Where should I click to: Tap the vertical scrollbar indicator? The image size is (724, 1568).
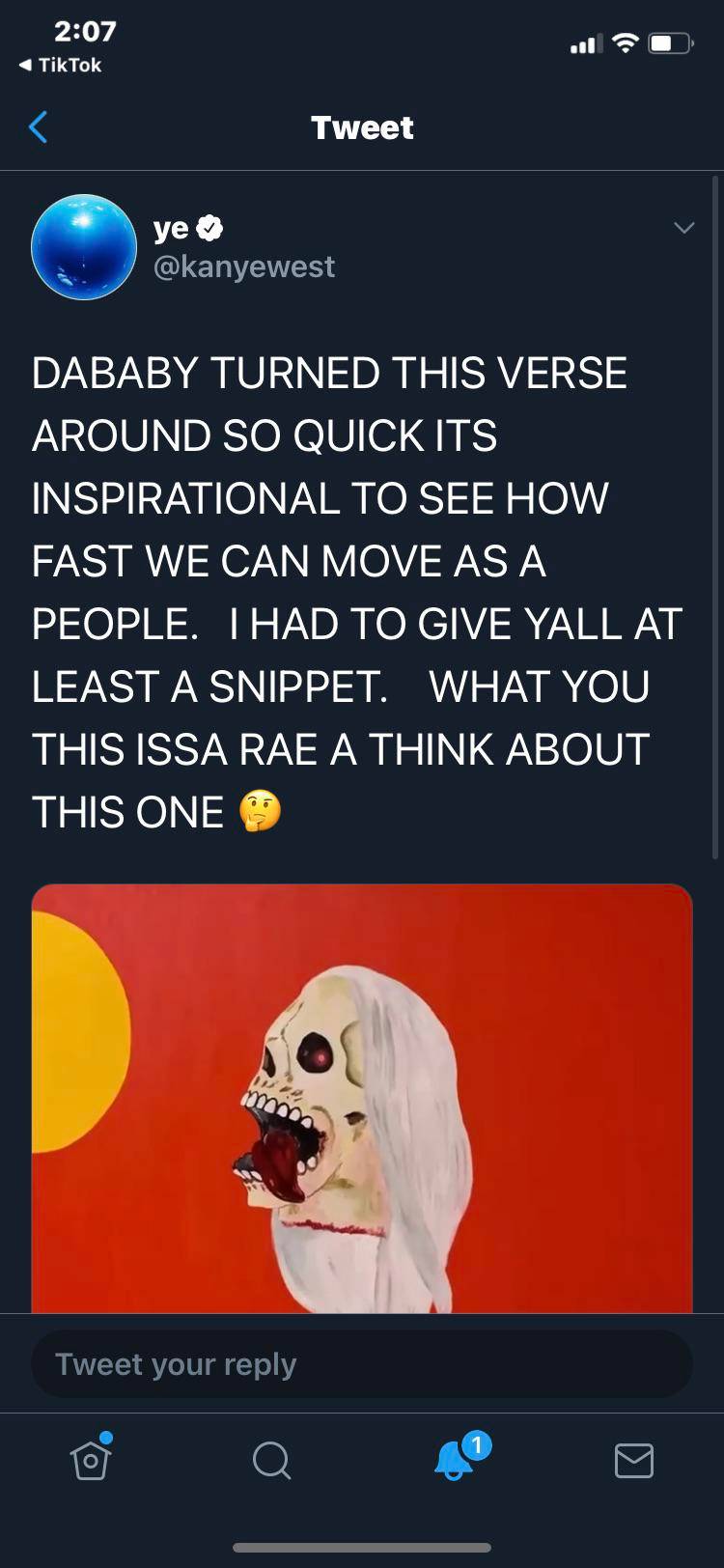click(x=715, y=517)
